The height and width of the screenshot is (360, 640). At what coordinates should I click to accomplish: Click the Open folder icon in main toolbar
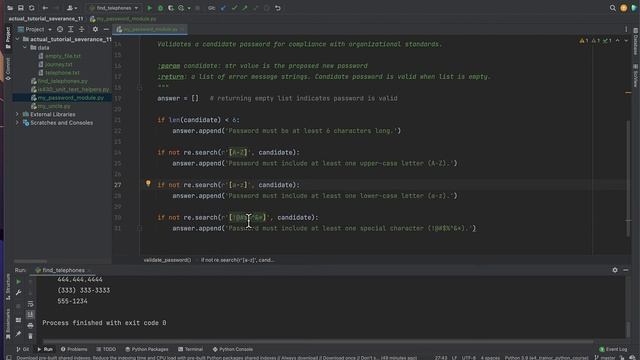[x=10, y=8]
